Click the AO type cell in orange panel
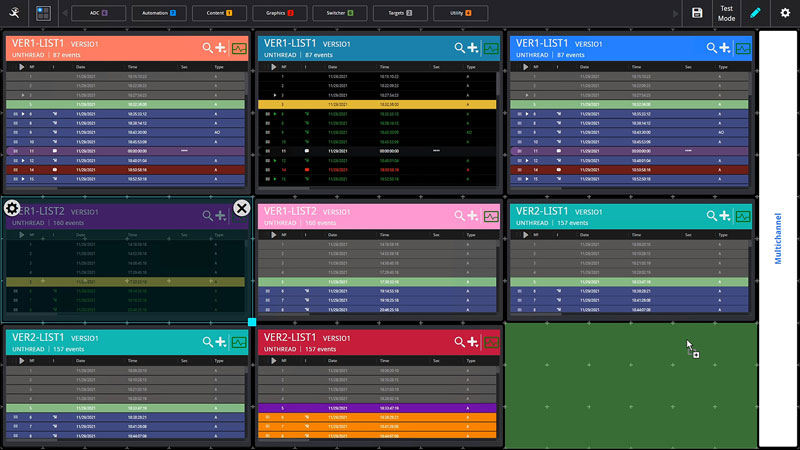The image size is (800, 450). click(217, 132)
